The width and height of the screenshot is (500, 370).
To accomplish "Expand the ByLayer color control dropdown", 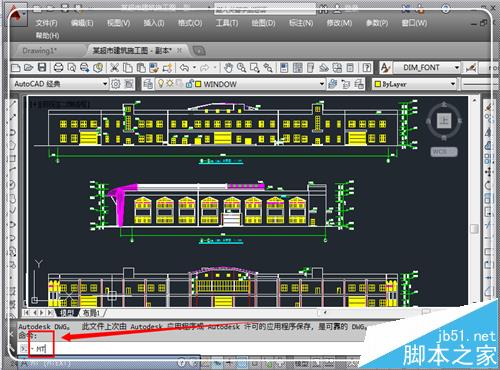I will pos(453,84).
